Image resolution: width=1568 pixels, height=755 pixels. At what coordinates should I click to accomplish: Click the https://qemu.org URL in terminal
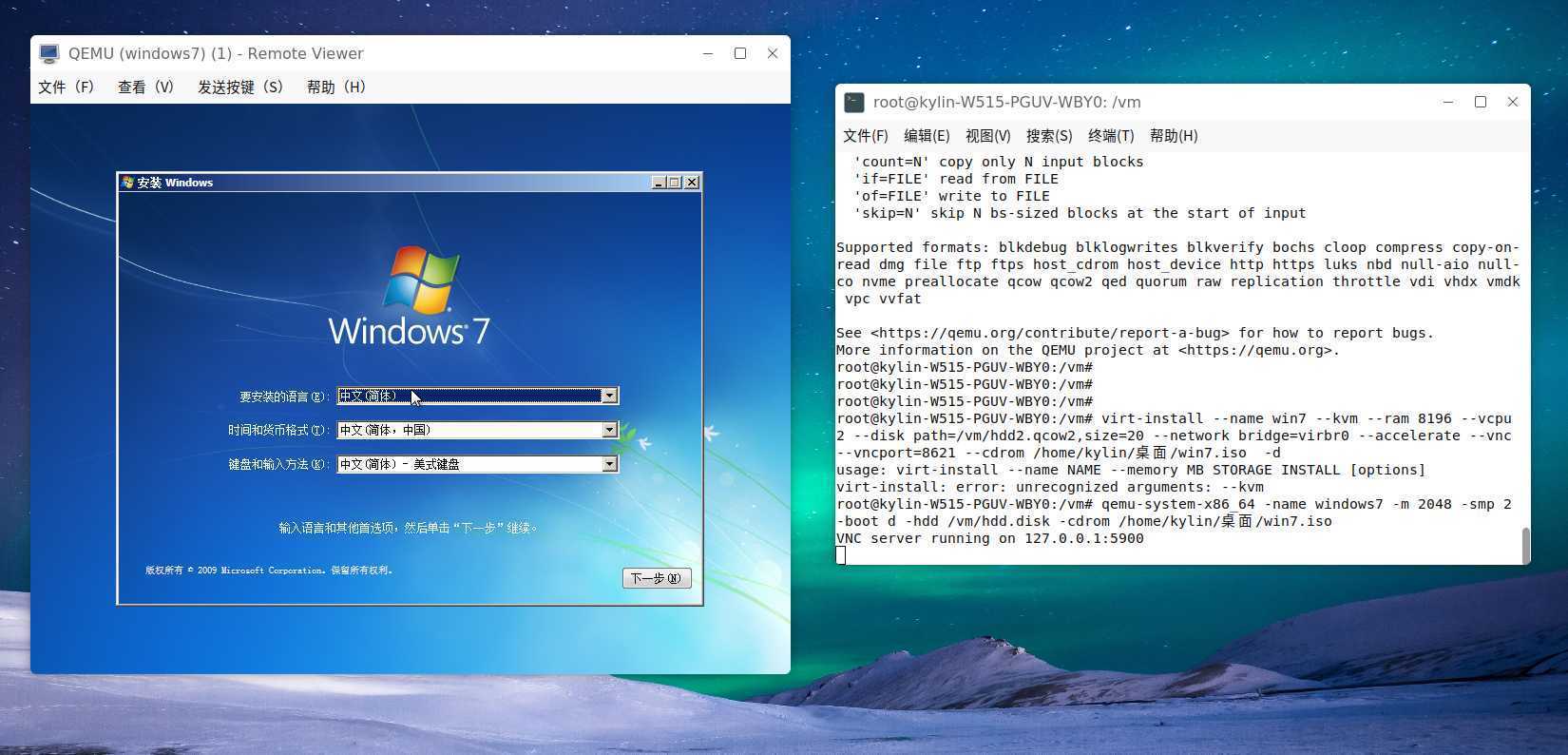tap(1254, 350)
